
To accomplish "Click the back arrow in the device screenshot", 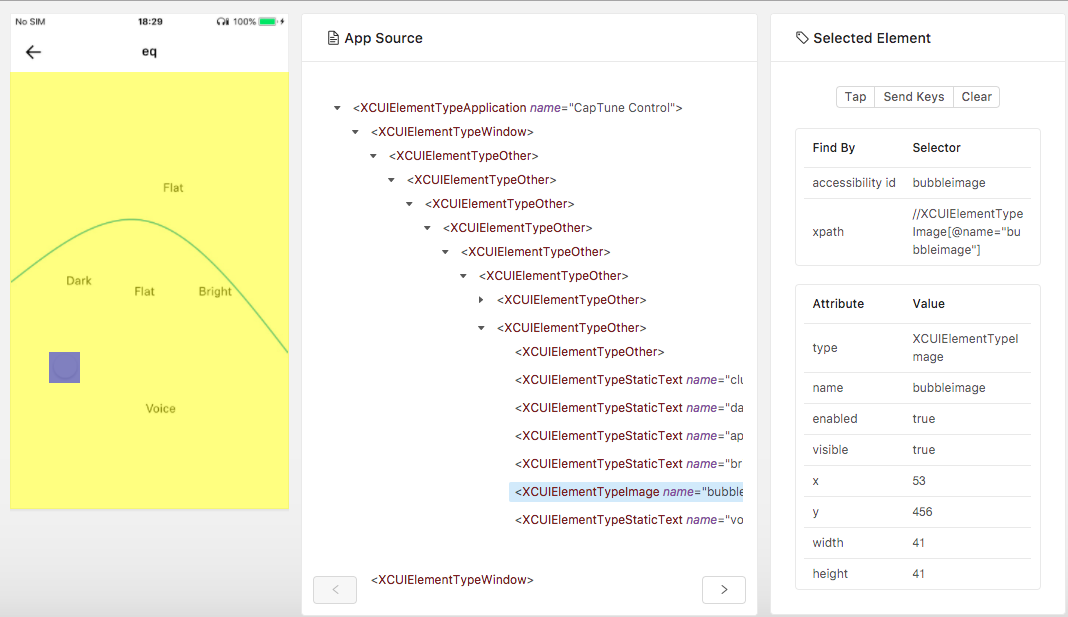I will (33, 52).
